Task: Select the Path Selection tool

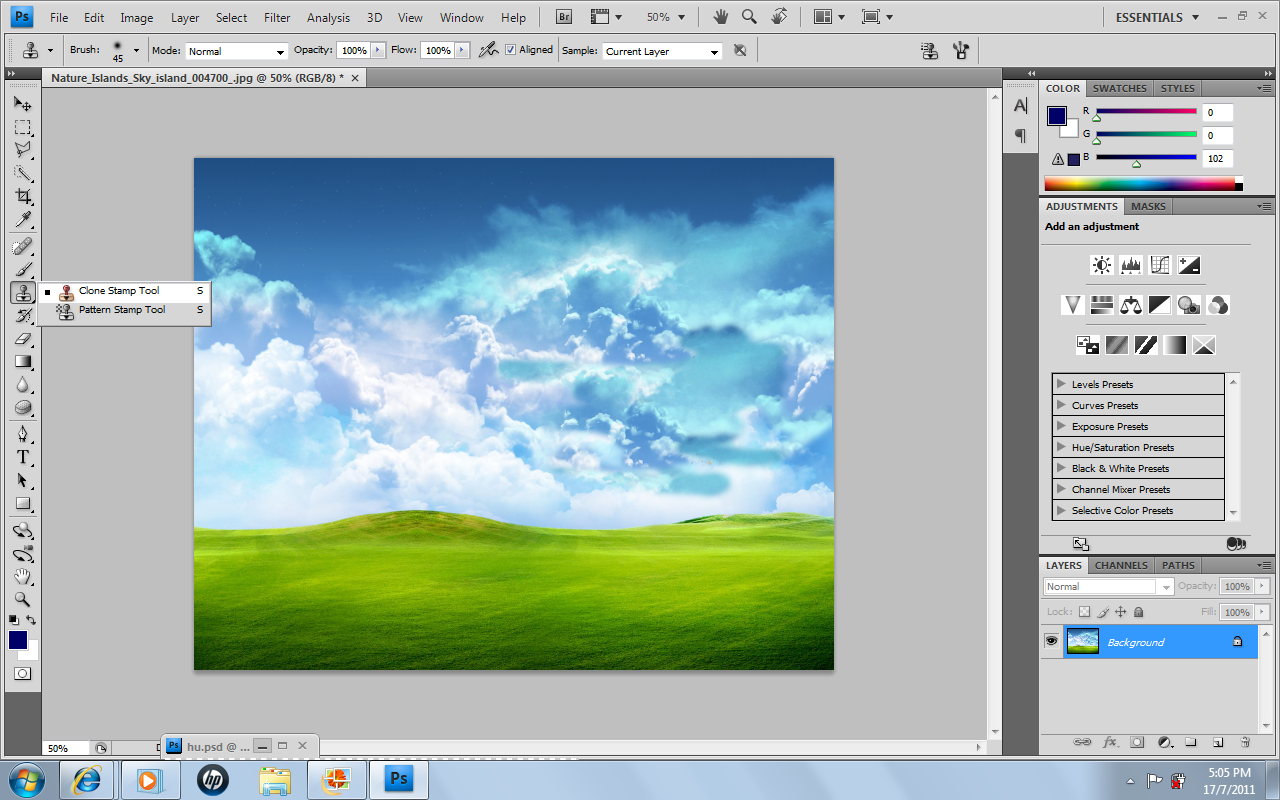Action: tap(22, 480)
